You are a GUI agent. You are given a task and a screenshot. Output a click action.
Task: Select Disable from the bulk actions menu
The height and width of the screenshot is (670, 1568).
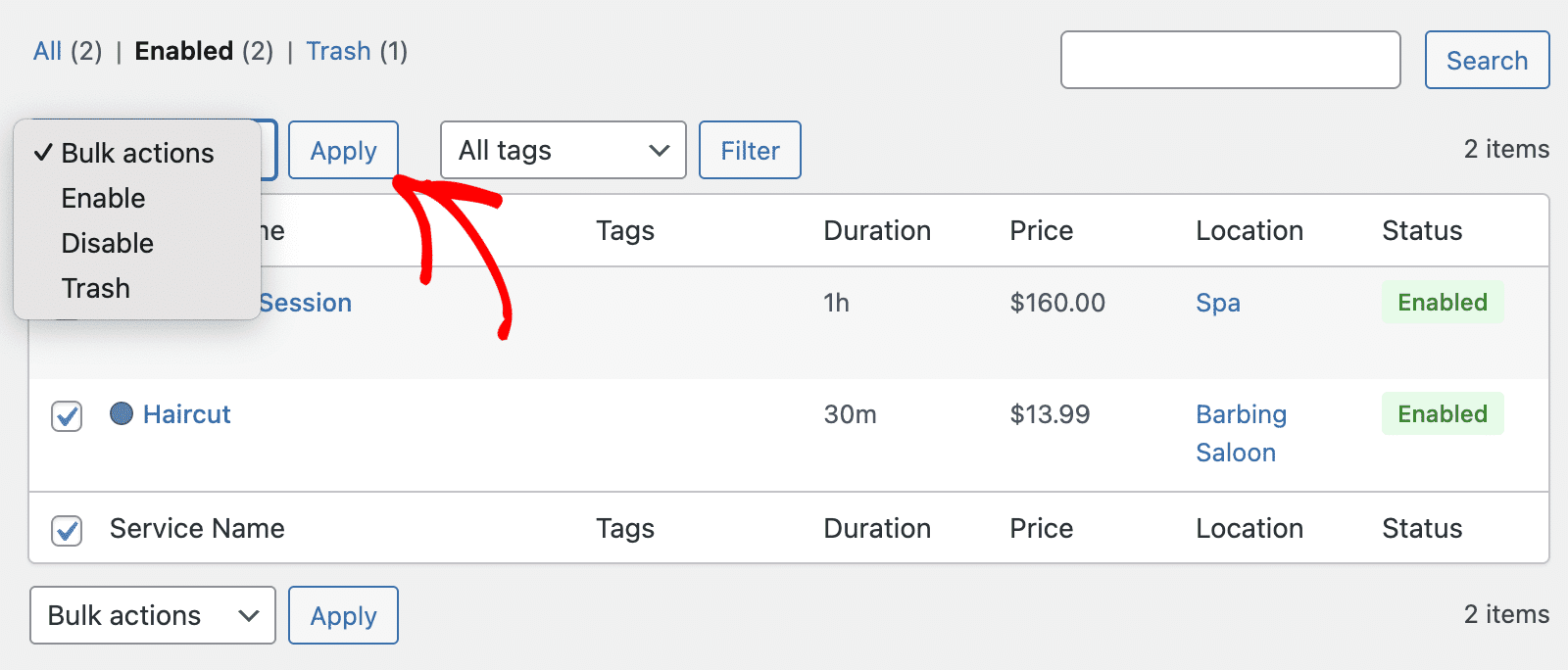(x=107, y=243)
